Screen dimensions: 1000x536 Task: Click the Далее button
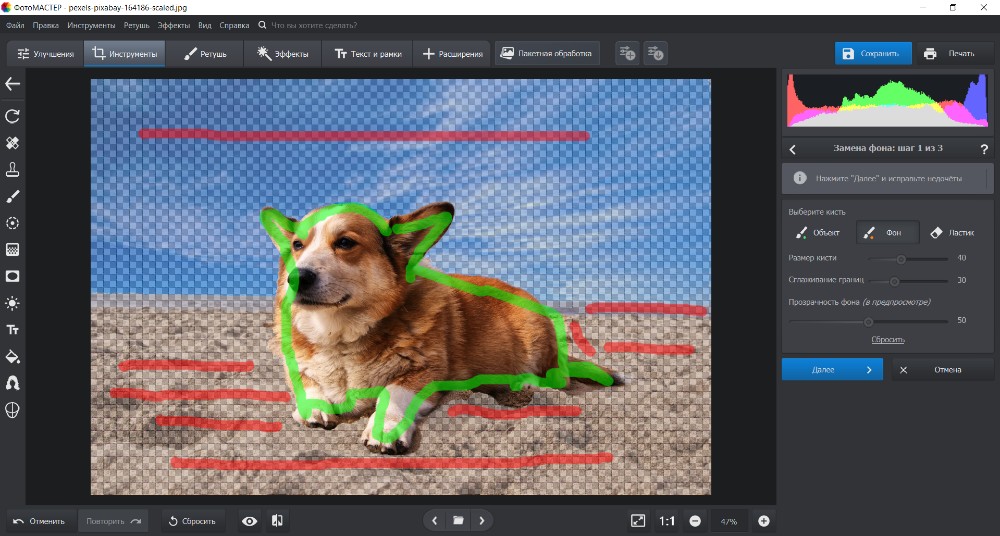(832, 369)
